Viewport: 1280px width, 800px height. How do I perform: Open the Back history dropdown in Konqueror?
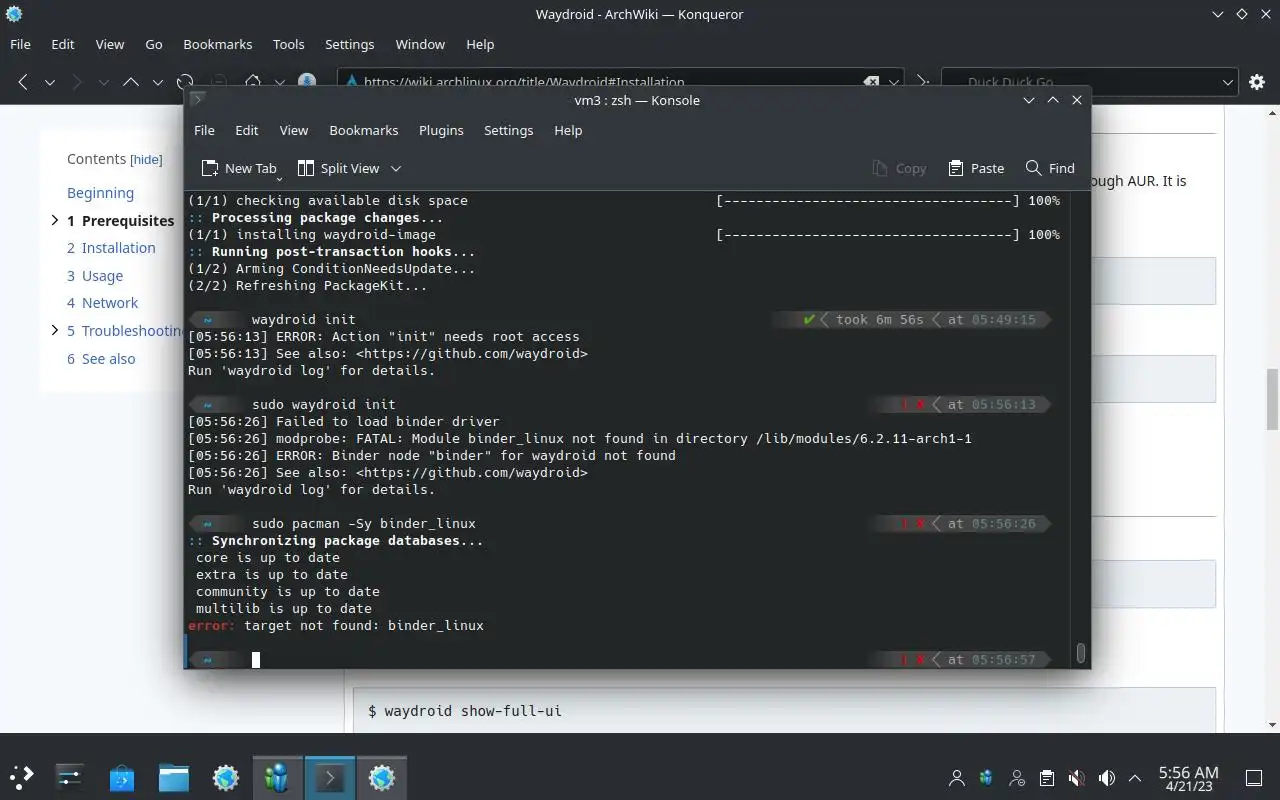49,82
